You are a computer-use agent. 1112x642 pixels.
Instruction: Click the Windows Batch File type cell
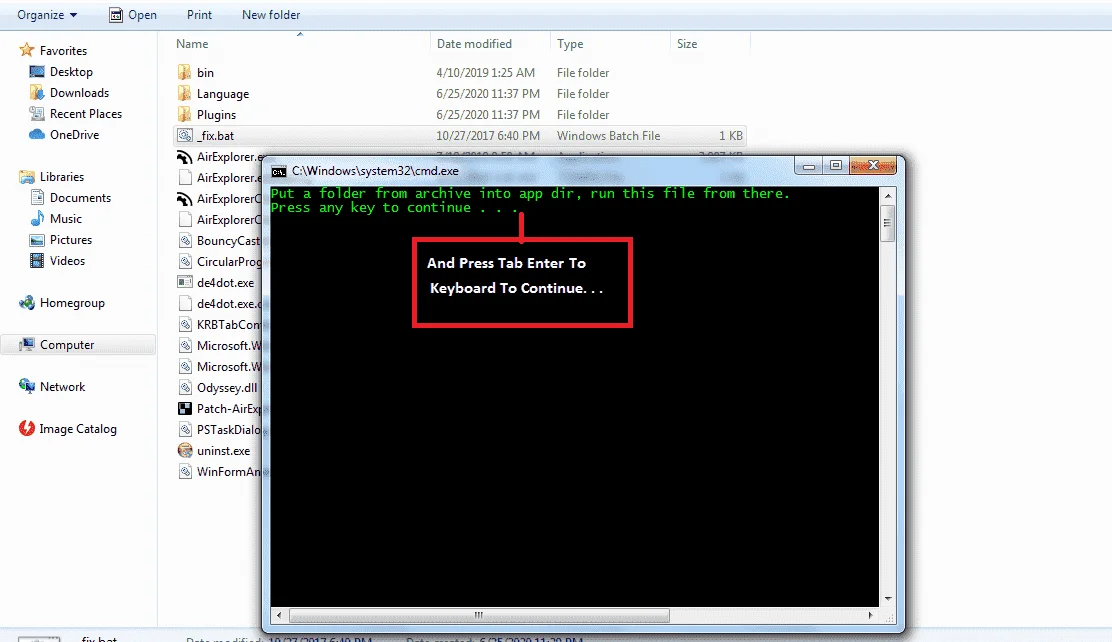pos(608,135)
